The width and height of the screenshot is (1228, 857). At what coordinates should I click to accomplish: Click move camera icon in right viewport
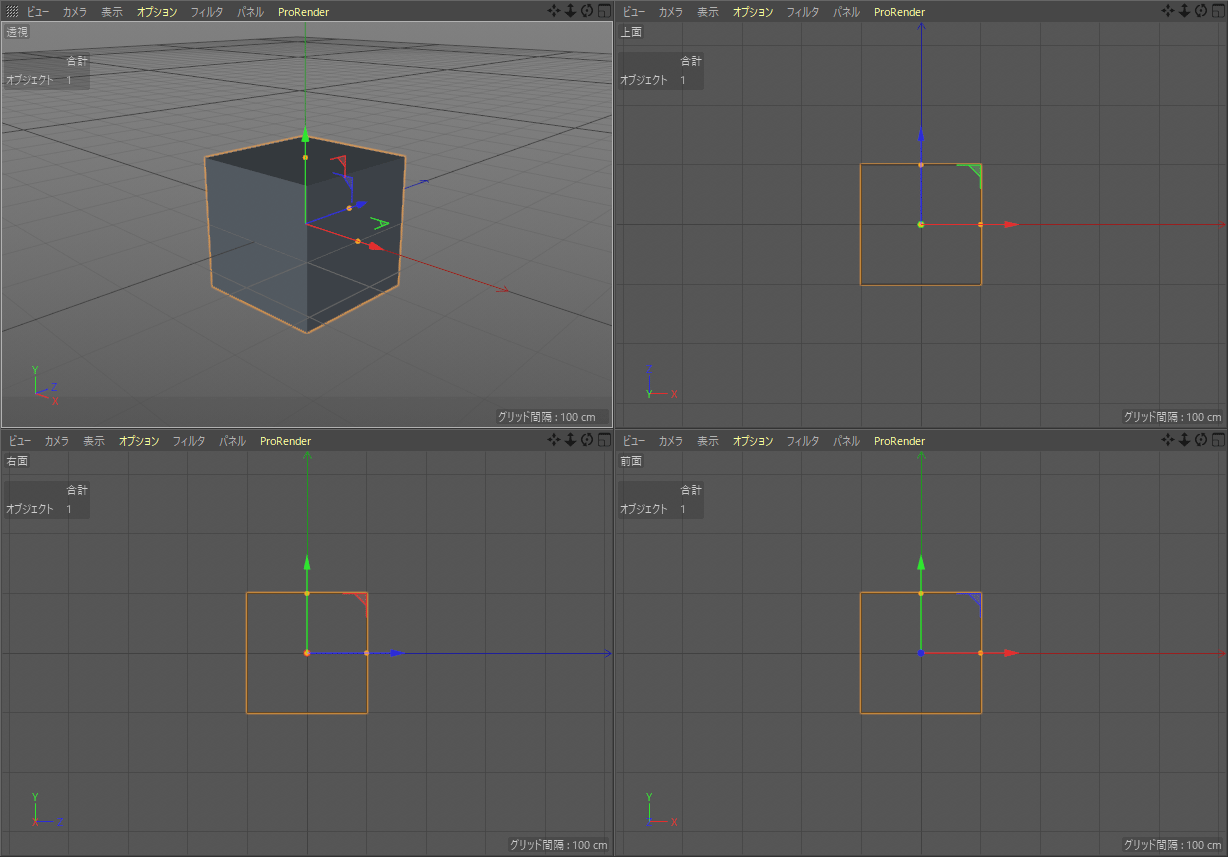tap(554, 440)
